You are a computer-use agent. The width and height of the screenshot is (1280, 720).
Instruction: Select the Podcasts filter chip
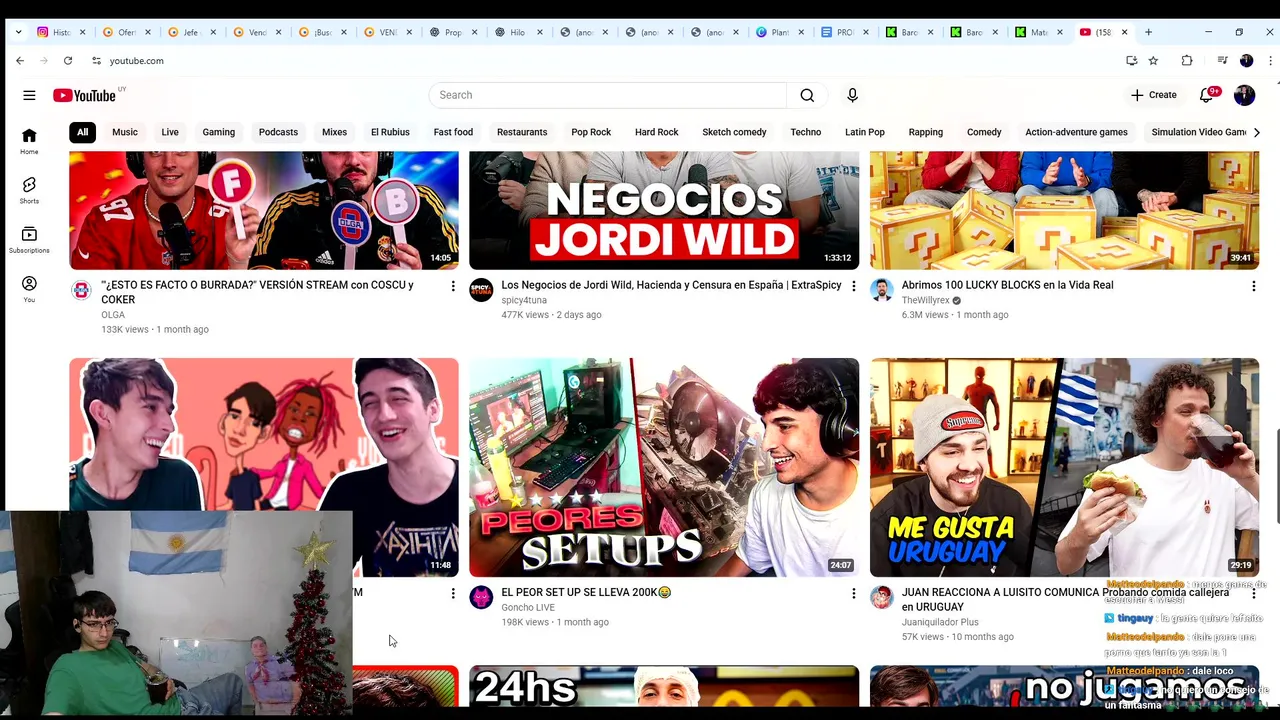click(278, 132)
